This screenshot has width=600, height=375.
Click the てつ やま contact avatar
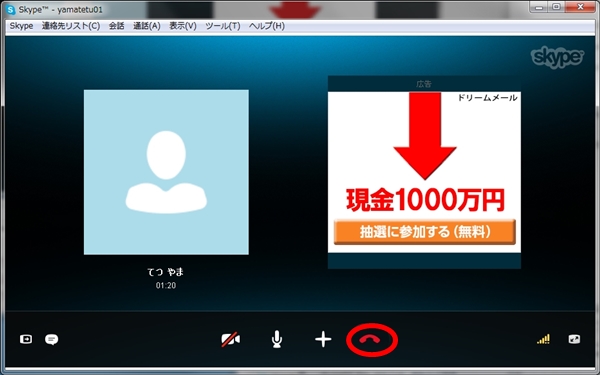pyautogui.click(x=166, y=172)
